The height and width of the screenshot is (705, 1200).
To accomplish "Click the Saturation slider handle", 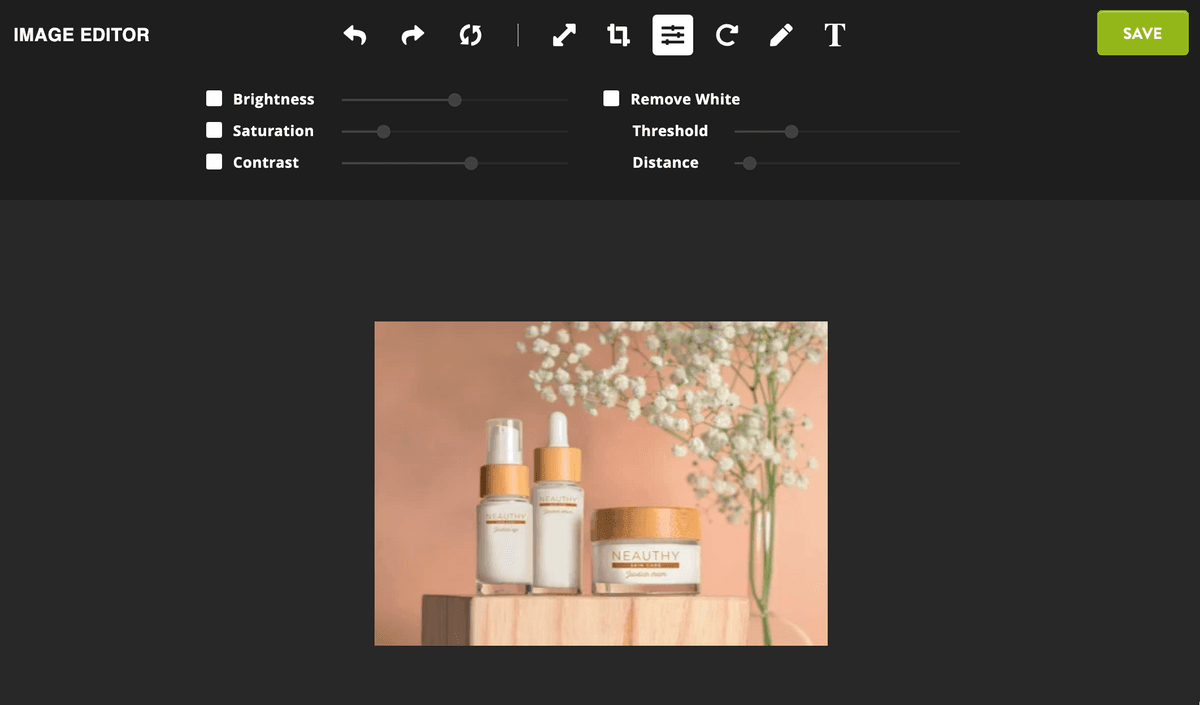I will point(383,131).
